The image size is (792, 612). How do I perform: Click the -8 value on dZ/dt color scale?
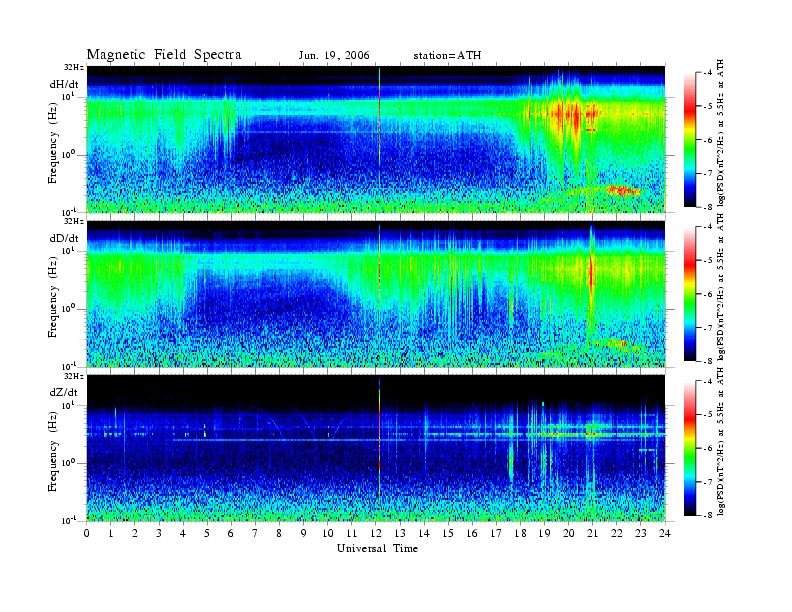click(708, 515)
